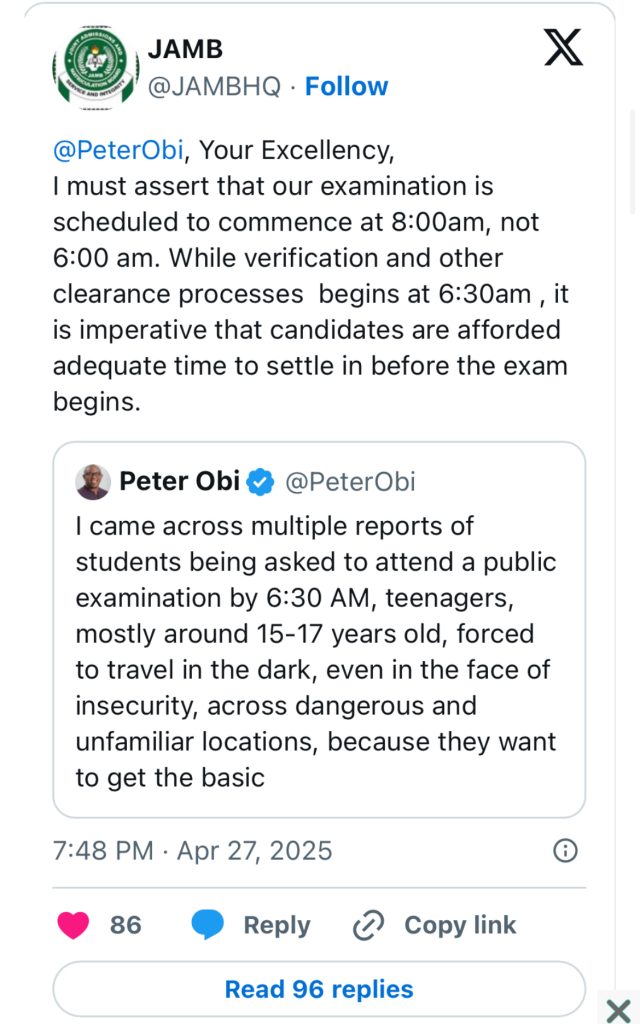Click the Copy link text
640x1024 pixels.
tap(460, 925)
